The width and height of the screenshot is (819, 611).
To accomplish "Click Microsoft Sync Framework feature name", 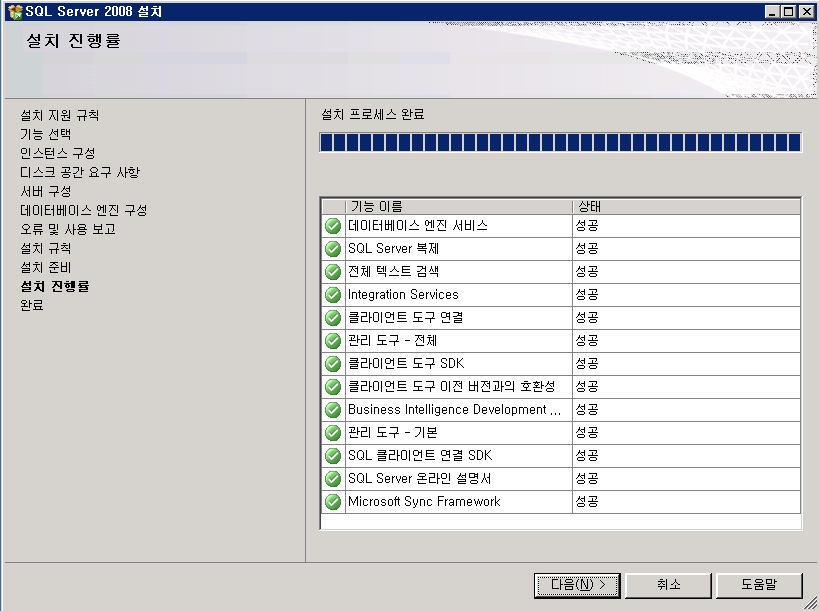I will (424, 501).
